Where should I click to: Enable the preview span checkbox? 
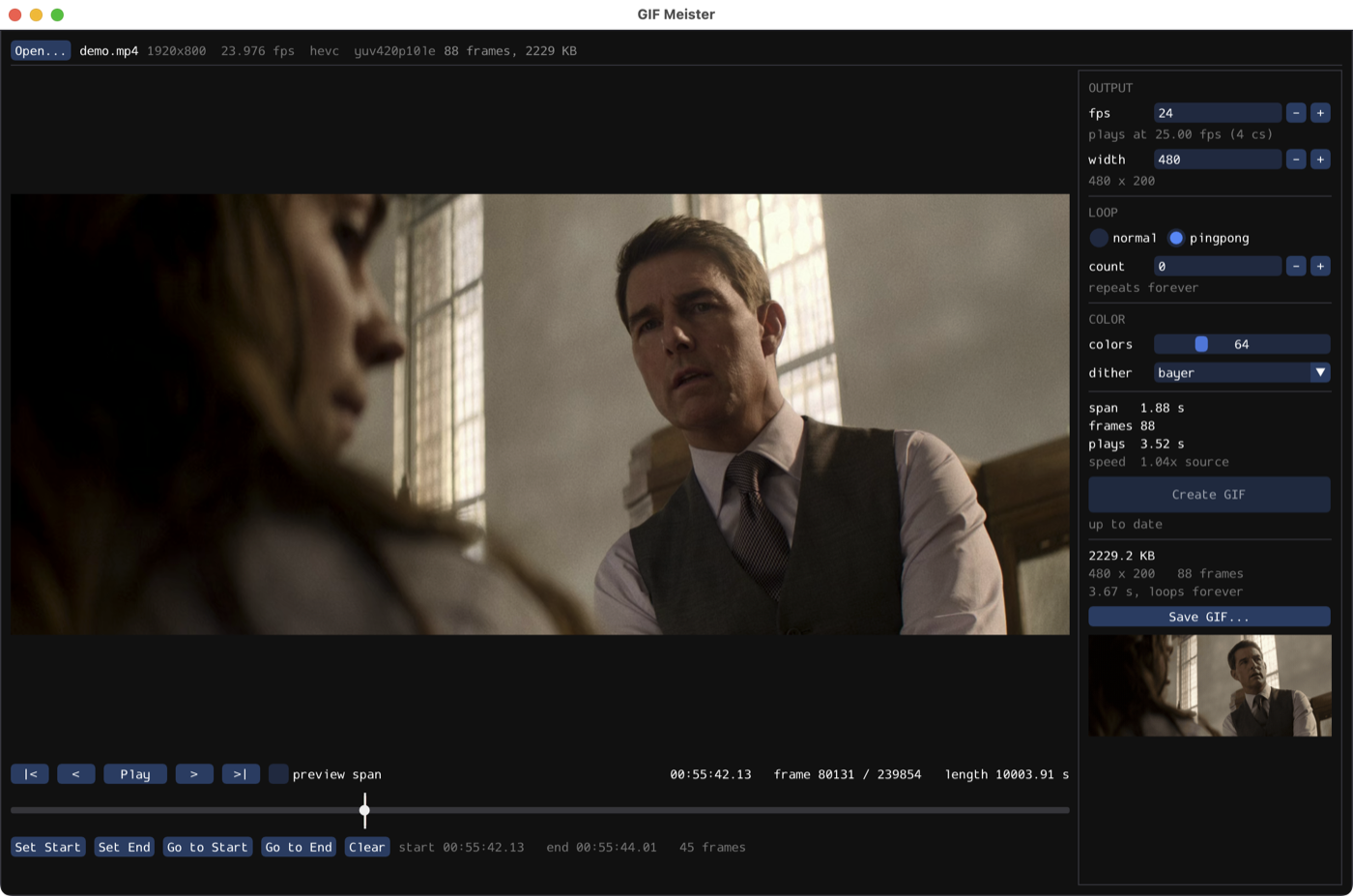278,774
